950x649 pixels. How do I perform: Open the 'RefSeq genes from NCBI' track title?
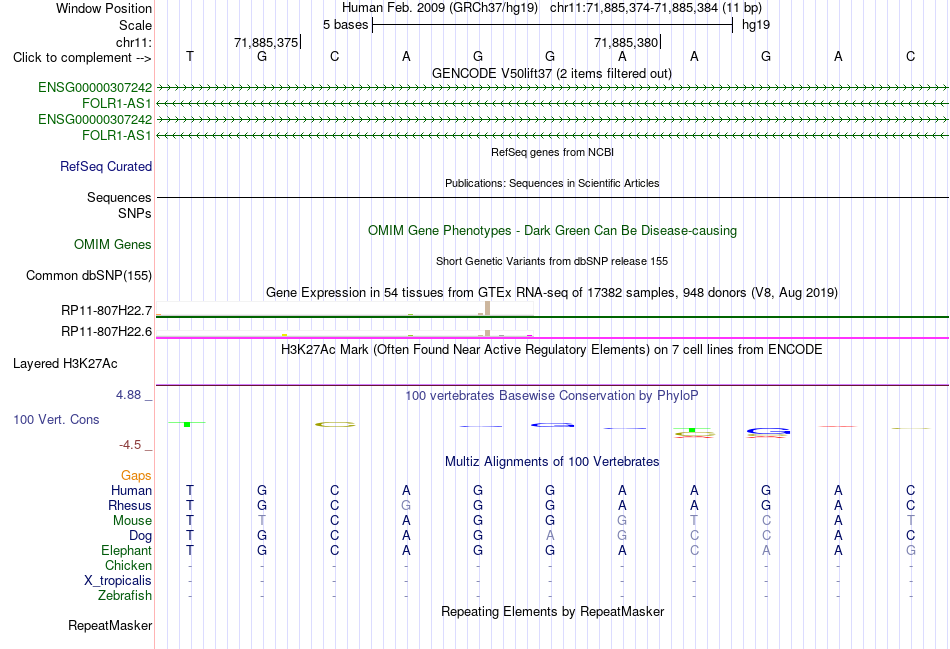click(552, 152)
